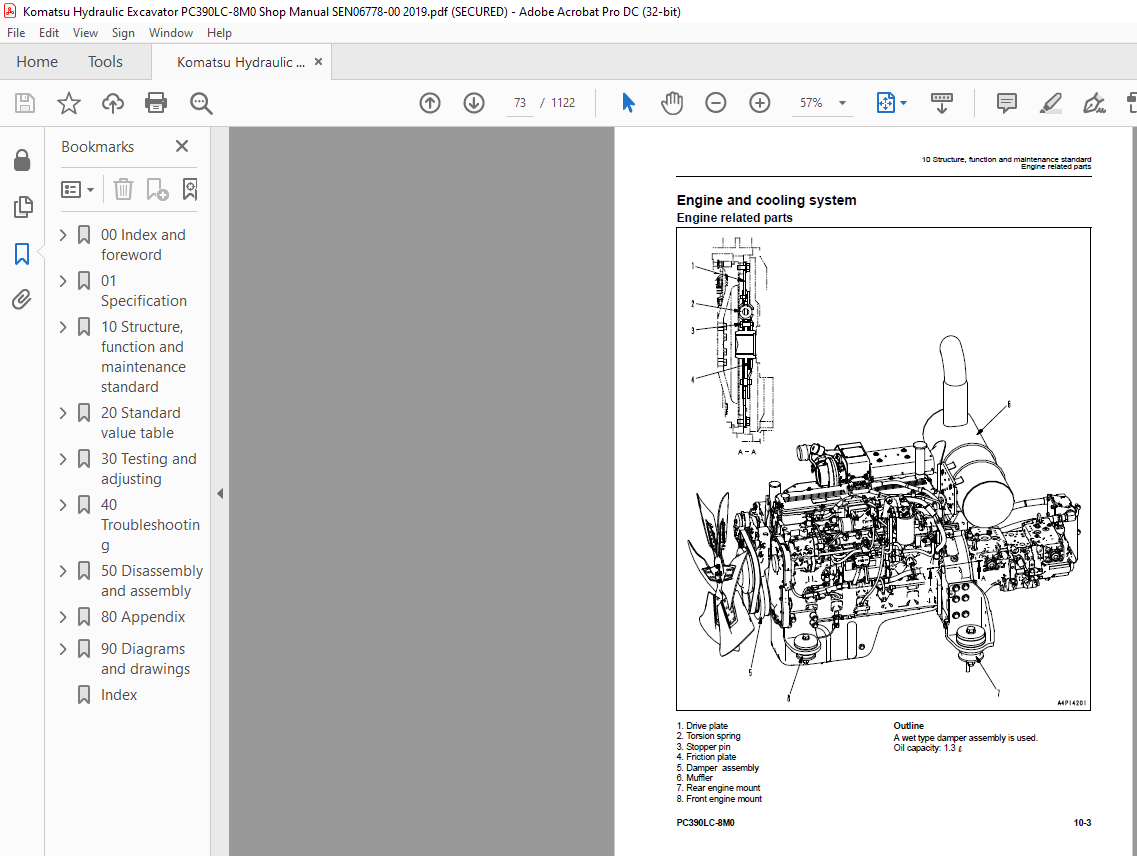Viewport: 1137px width, 856px height.
Task: Add file to starred with star icon
Action: click(69, 103)
